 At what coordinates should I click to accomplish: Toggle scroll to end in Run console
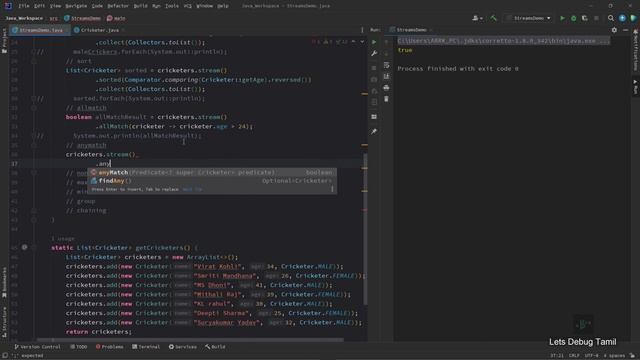(x=386, y=76)
